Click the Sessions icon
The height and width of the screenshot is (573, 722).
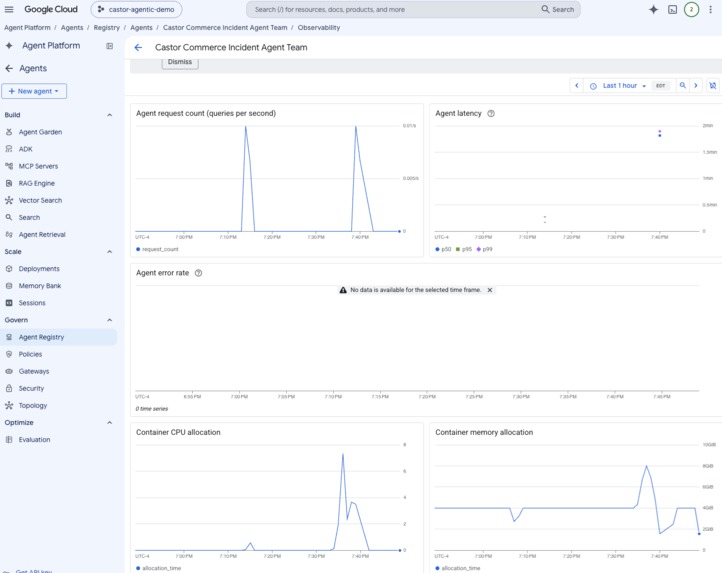pos(9,303)
